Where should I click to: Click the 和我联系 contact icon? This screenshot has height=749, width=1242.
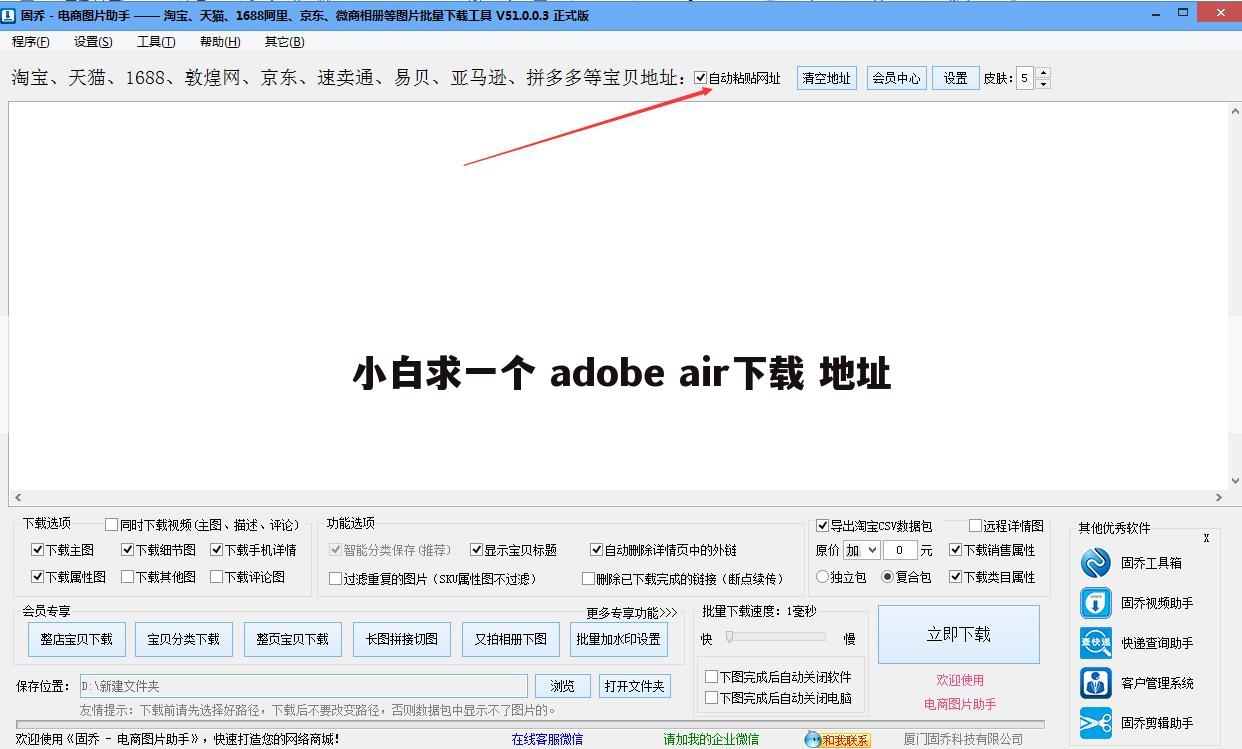click(837, 740)
